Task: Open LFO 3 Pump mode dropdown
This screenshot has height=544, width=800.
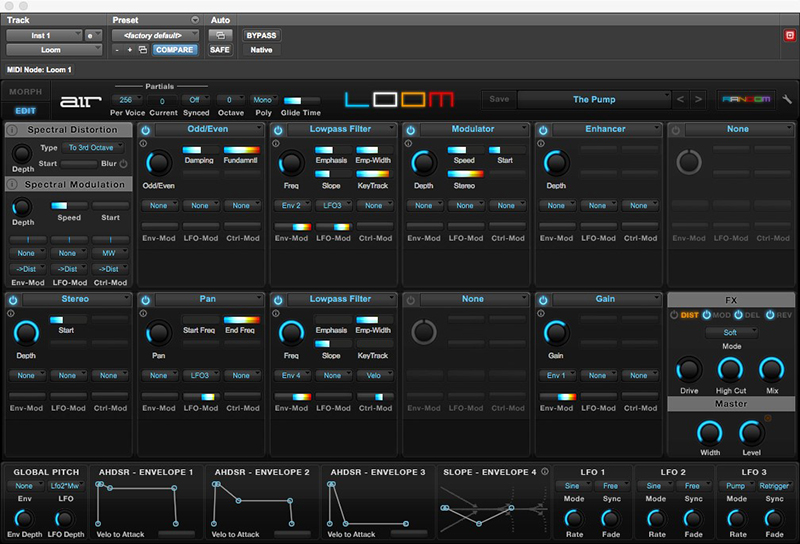Action: pyautogui.click(x=735, y=485)
